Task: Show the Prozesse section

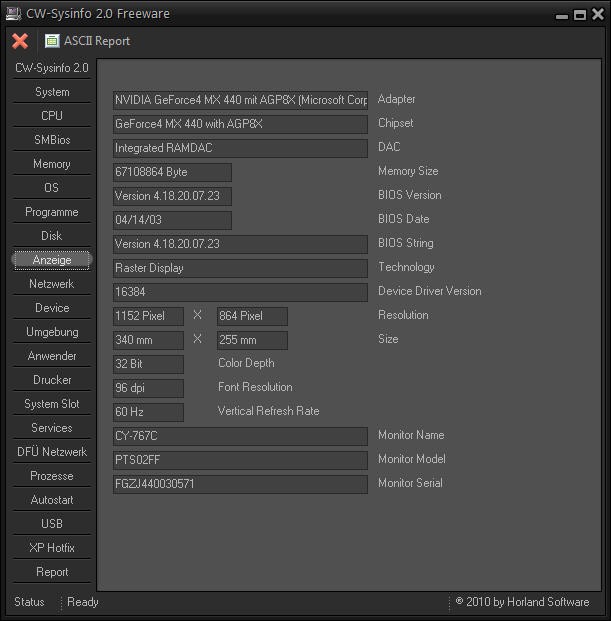Action: coord(52,476)
